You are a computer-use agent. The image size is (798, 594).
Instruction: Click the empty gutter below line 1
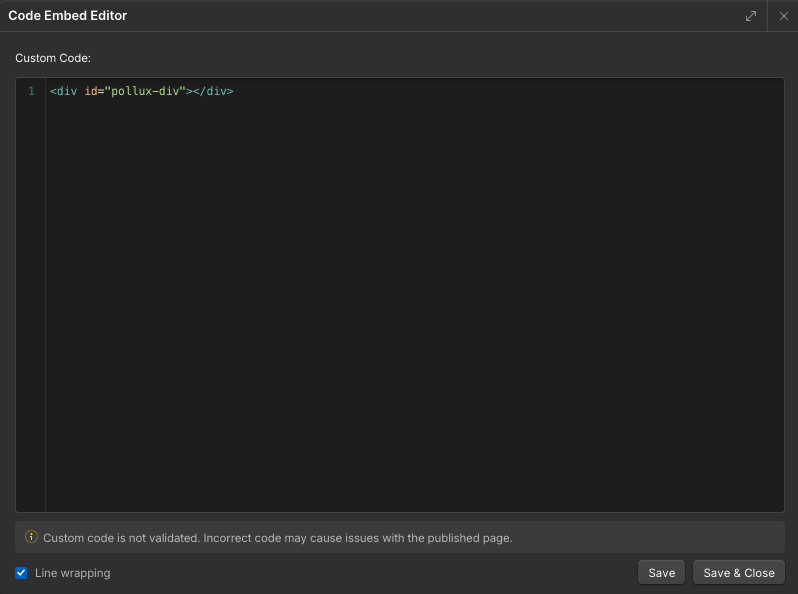pos(31,300)
